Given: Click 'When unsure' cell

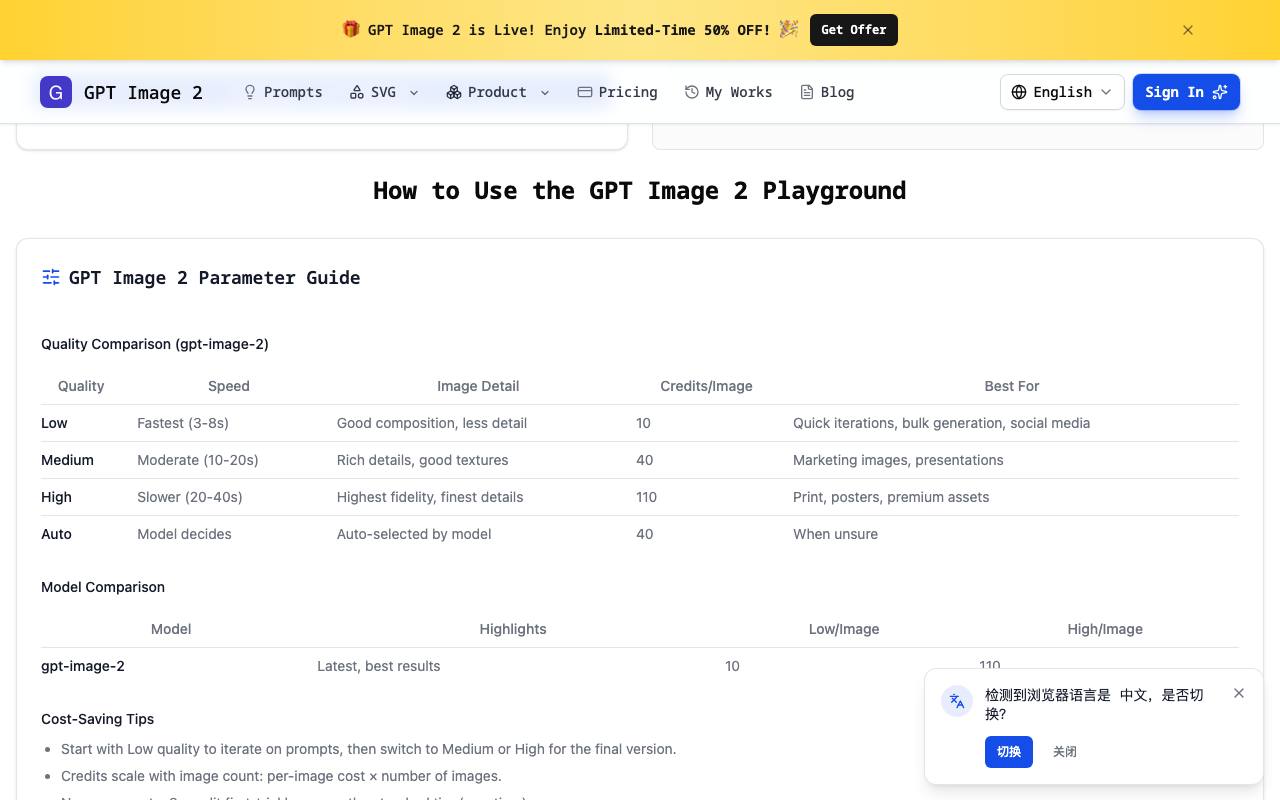Looking at the screenshot, I should 835,534.
